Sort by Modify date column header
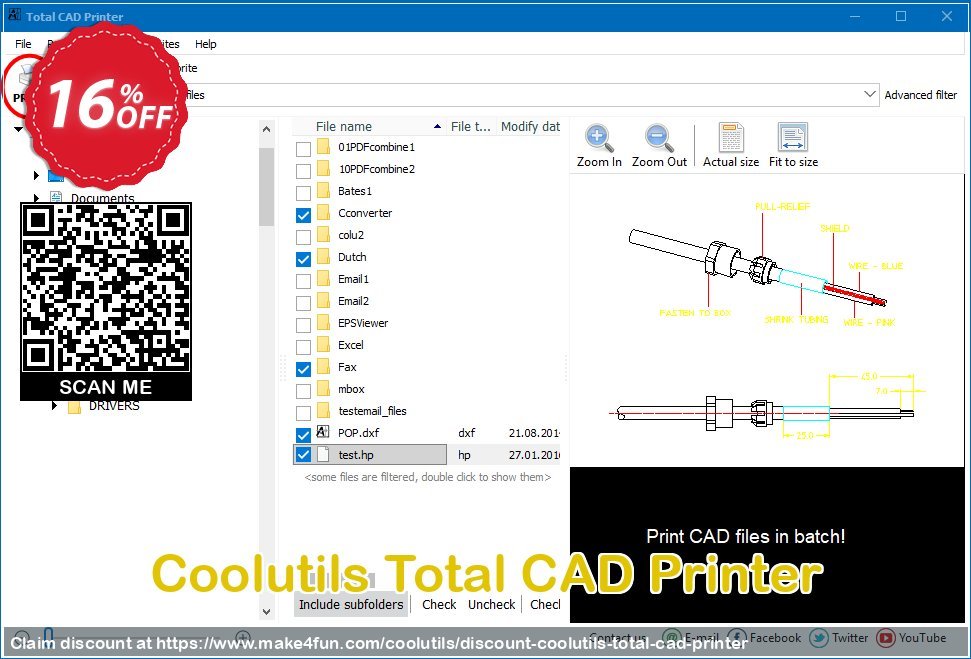The width and height of the screenshot is (971, 659). point(530,126)
